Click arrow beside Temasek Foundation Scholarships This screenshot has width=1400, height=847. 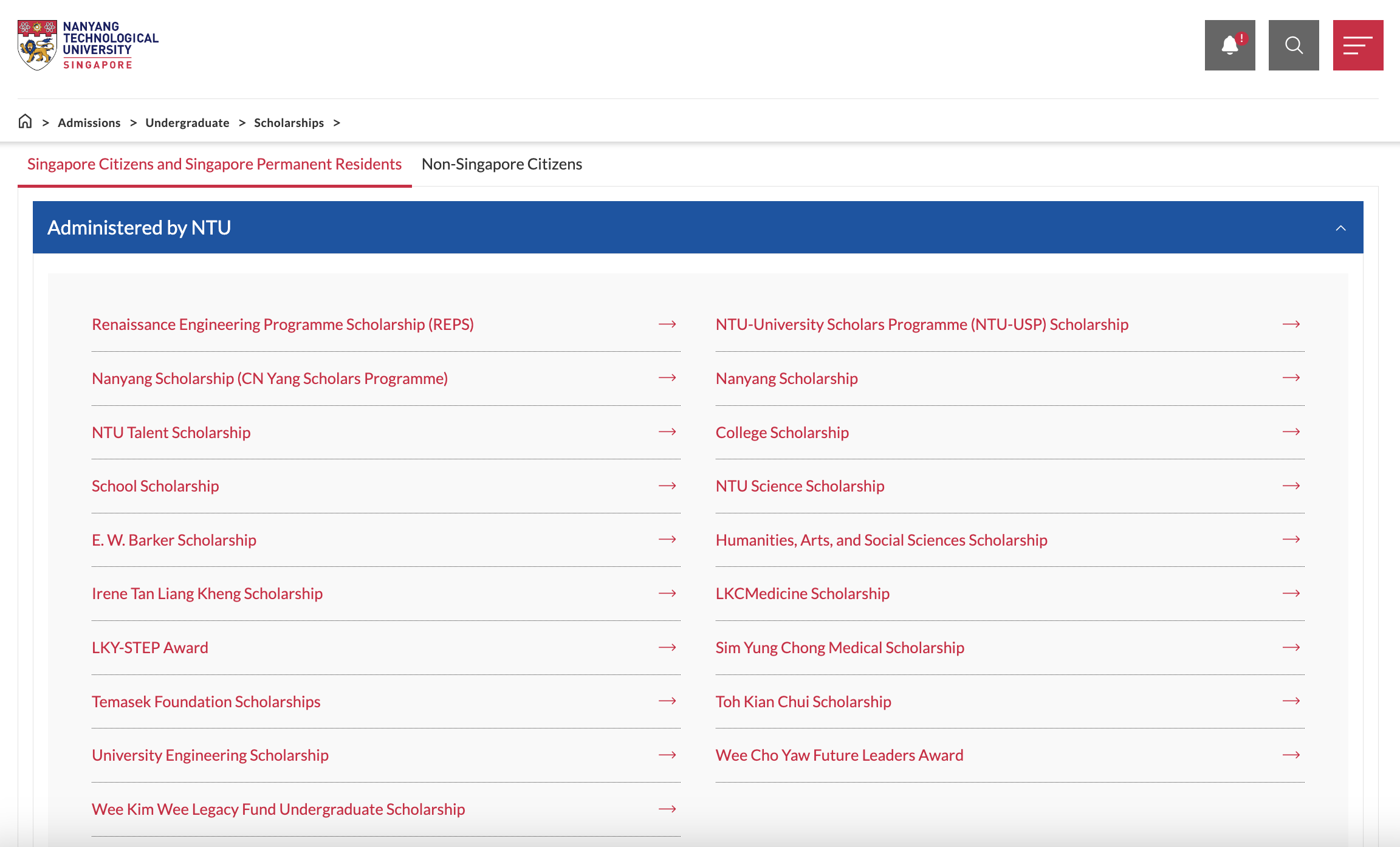pos(667,701)
